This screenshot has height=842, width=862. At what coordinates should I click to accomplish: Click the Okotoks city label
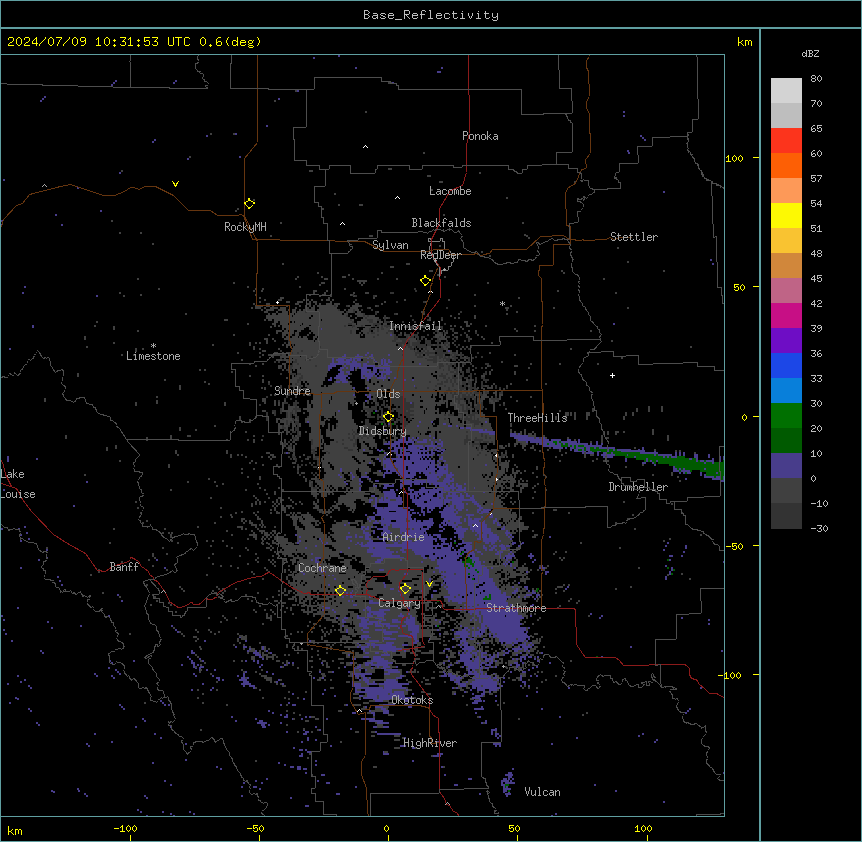click(412, 700)
